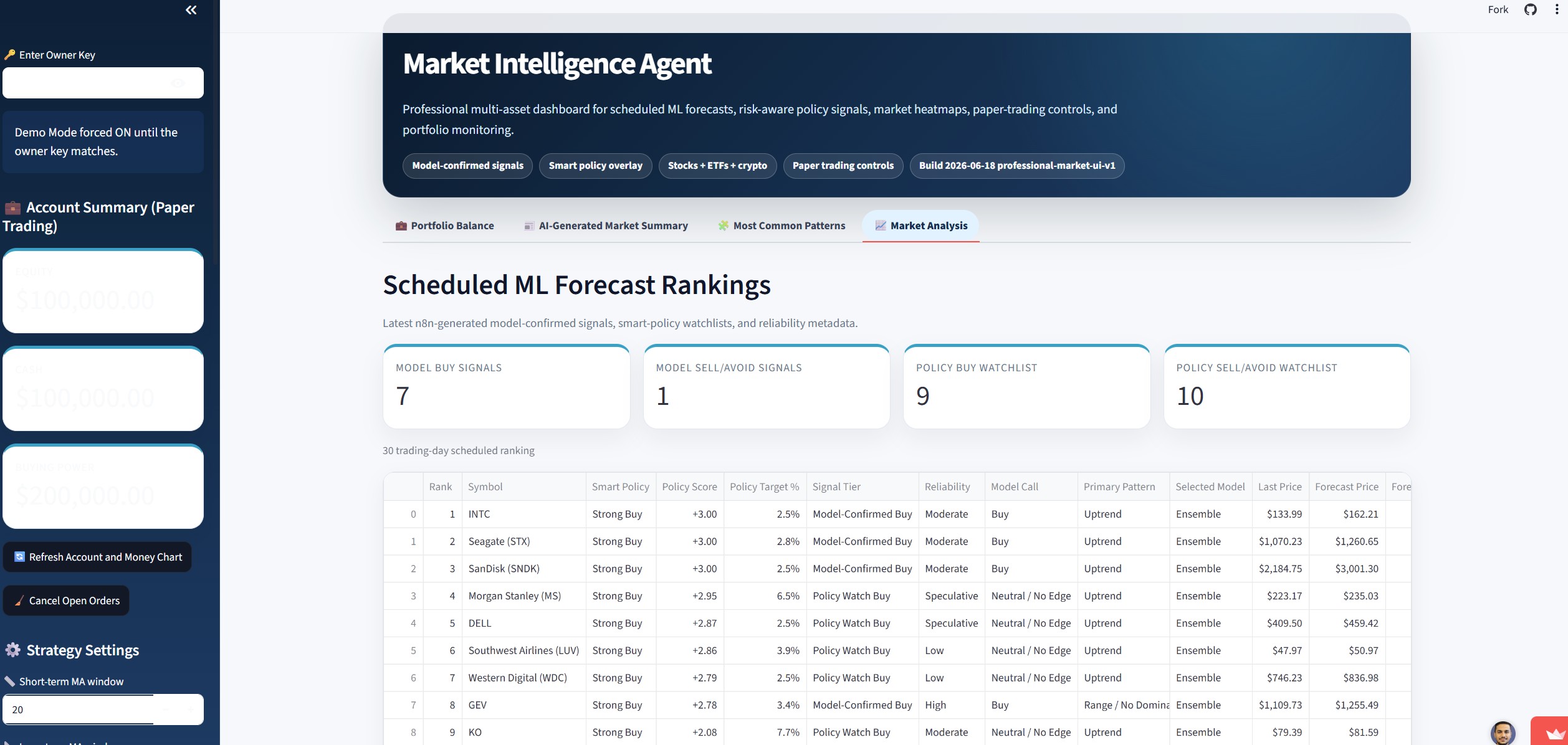Click the Model Sell/Avoid Signals metric card

767,386
